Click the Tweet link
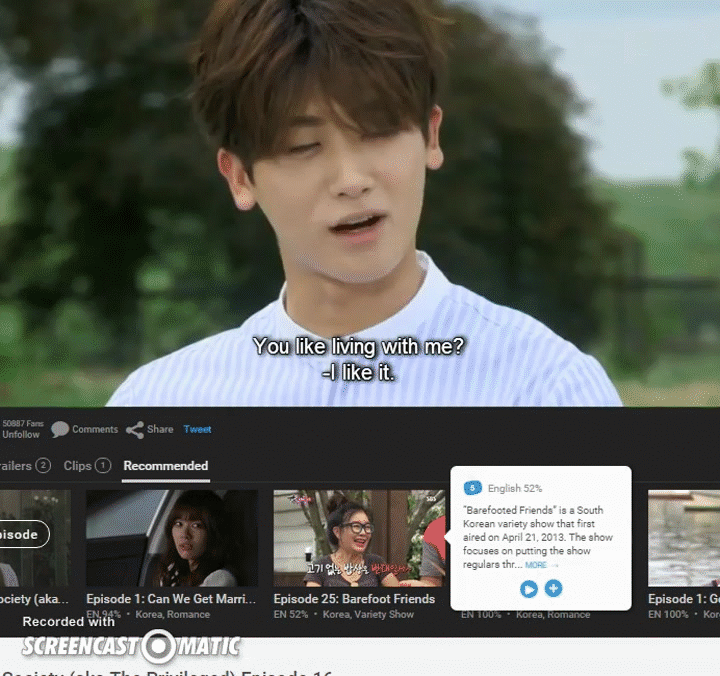This screenshot has width=720, height=676. (x=197, y=430)
